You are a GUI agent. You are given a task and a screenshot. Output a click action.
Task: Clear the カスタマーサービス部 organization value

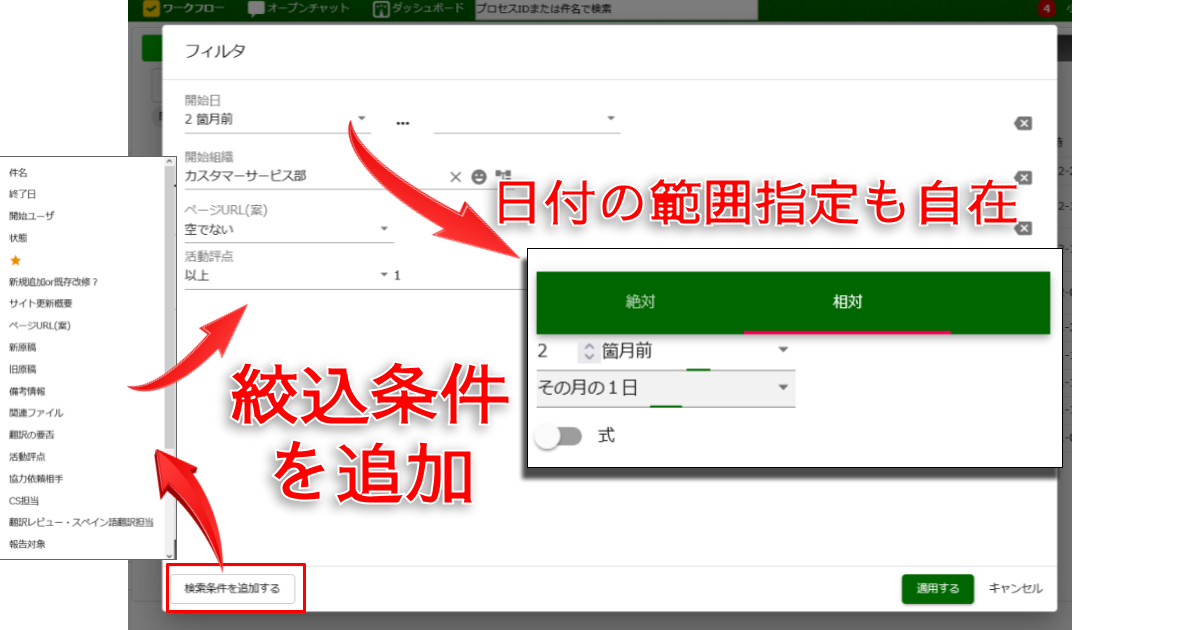455,177
